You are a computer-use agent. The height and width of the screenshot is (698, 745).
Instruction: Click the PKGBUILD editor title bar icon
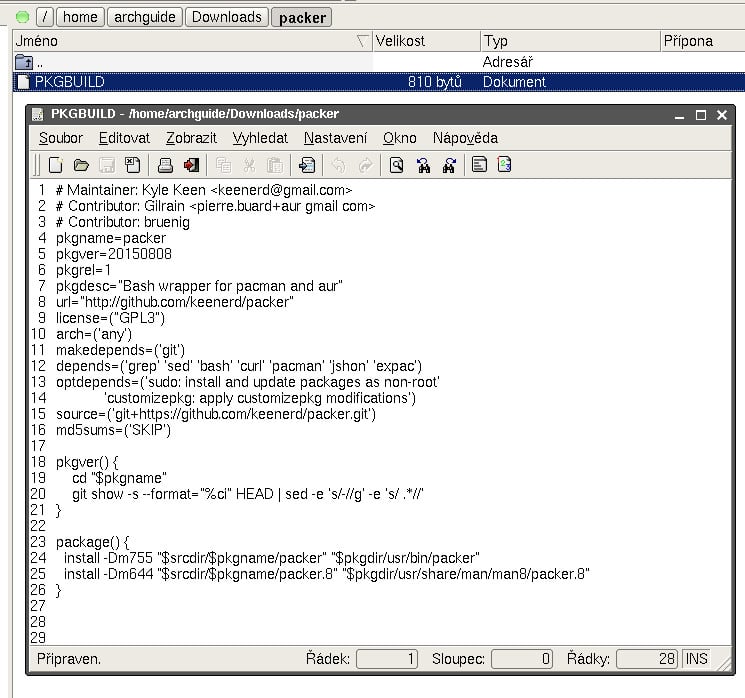coord(38,115)
